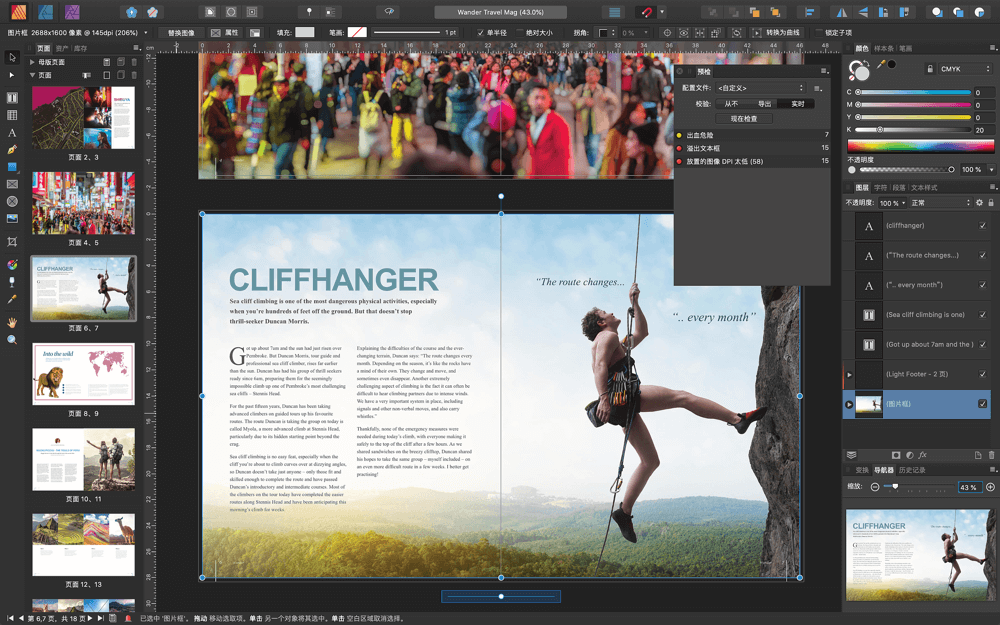Click the mask layer icon in Layers panel
The height and width of the screenshot is (625, 1000).
896,455
